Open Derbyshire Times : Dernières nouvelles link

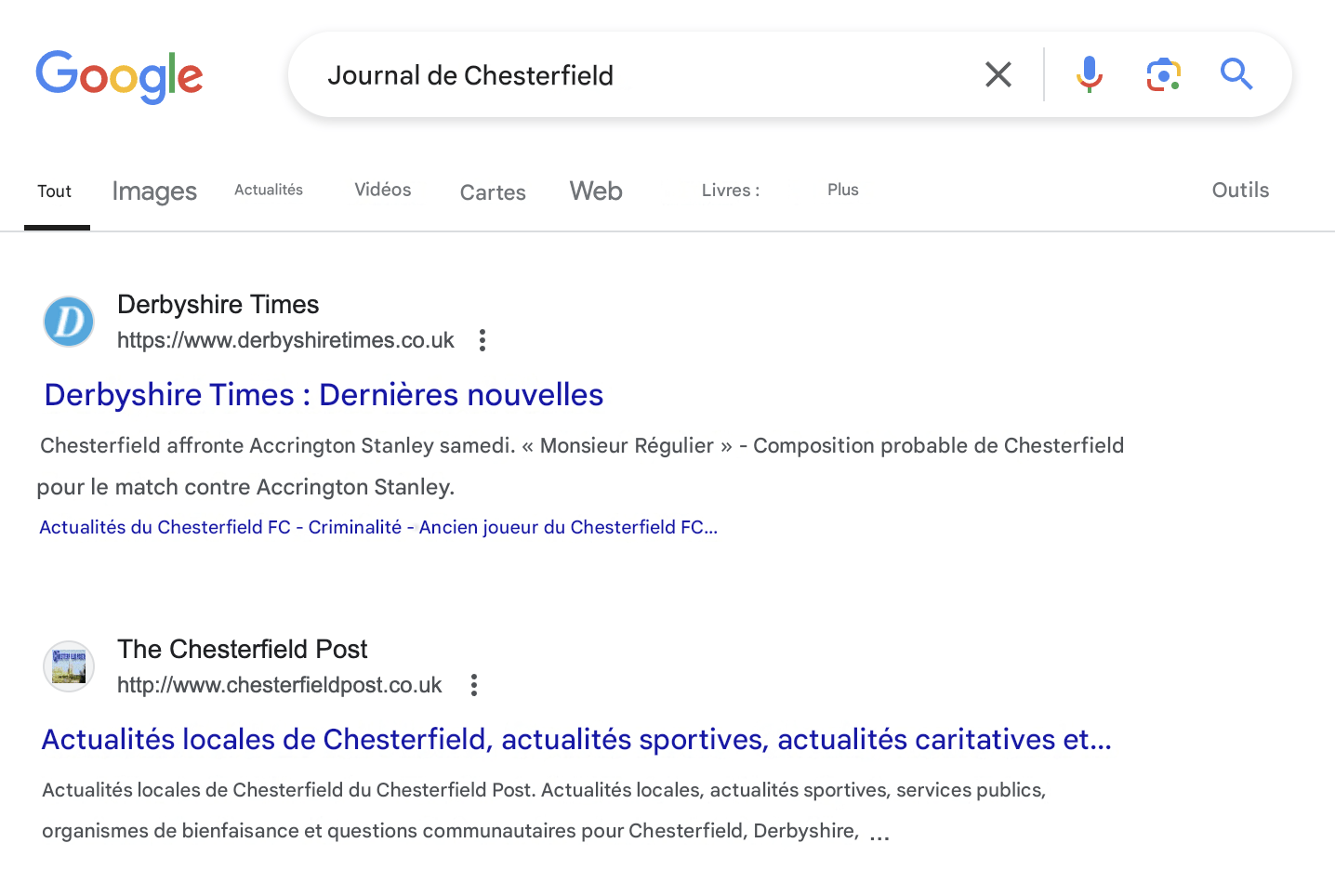click(324, 395)
